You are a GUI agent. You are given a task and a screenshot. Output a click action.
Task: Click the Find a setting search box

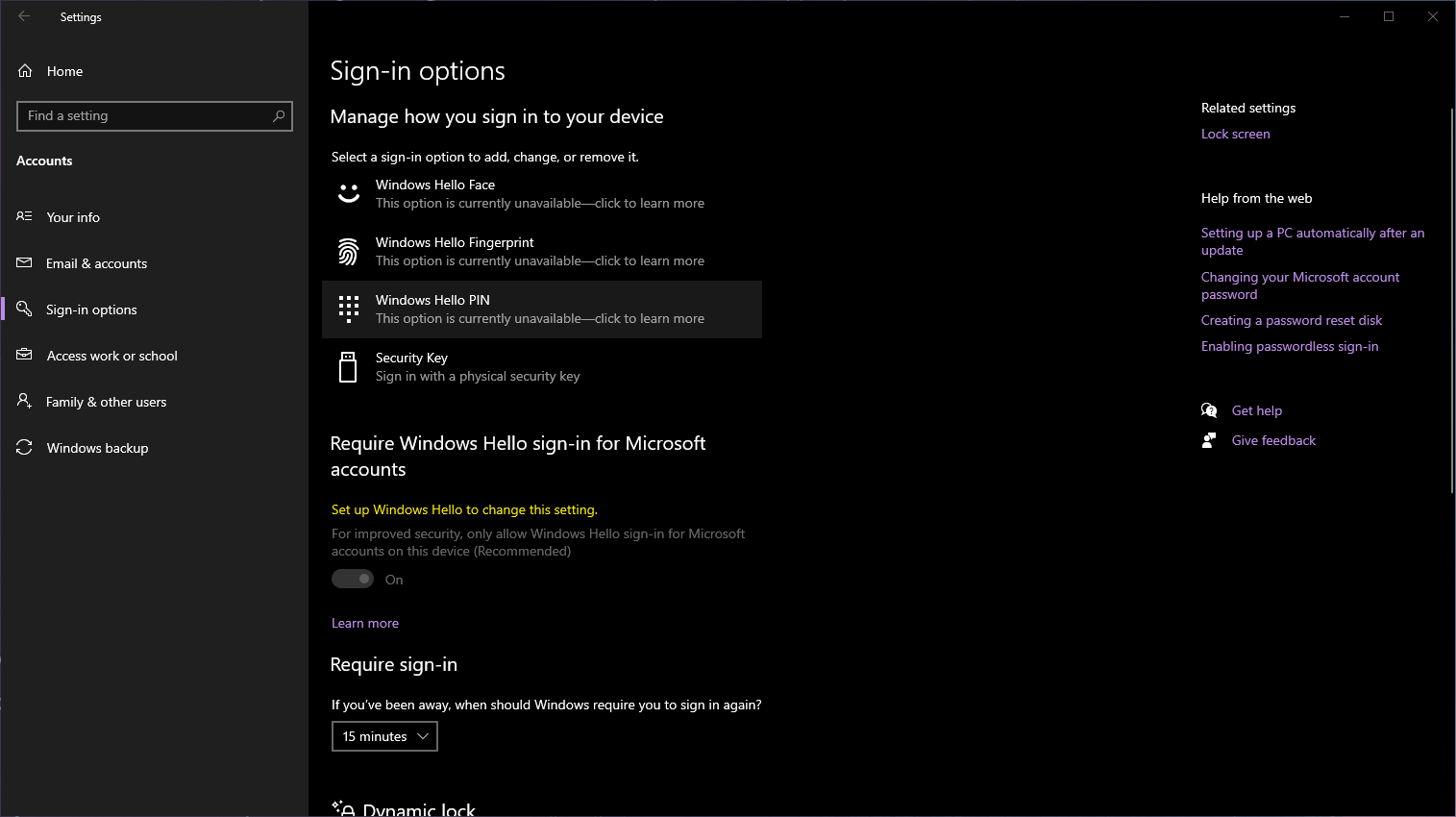tap(155, 116)
